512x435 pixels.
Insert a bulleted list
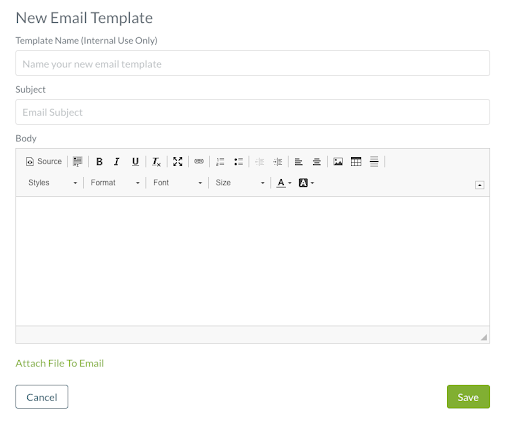pyautogui.click(x=238, y=162)
